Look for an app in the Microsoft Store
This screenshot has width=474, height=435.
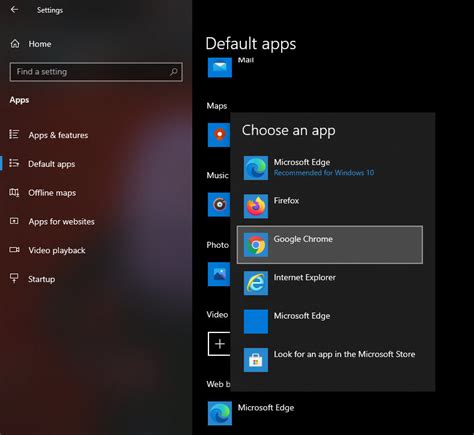(330, 360)
